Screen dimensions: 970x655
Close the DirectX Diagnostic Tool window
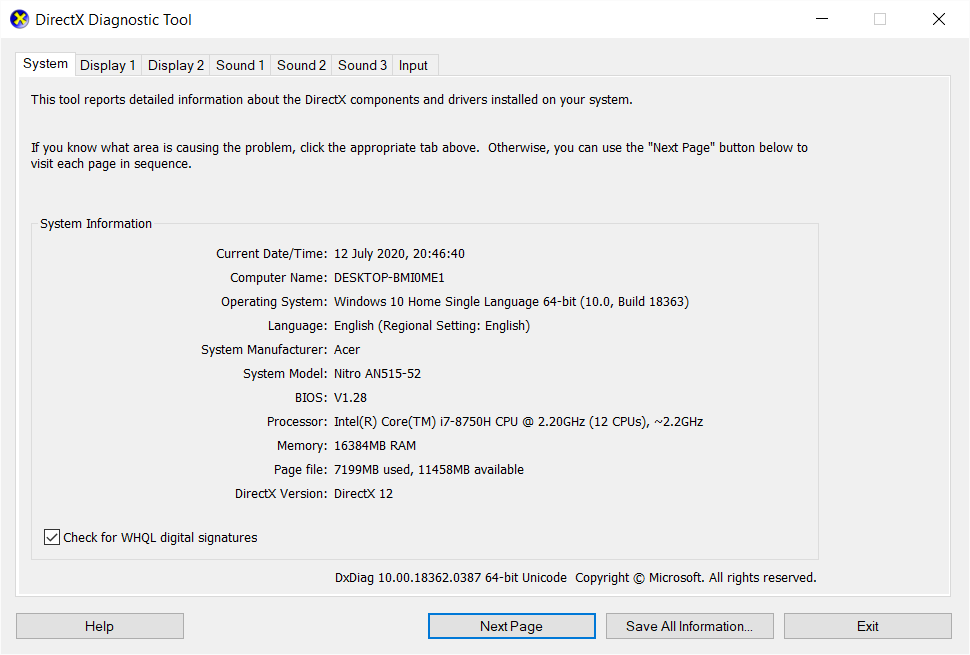939,19
